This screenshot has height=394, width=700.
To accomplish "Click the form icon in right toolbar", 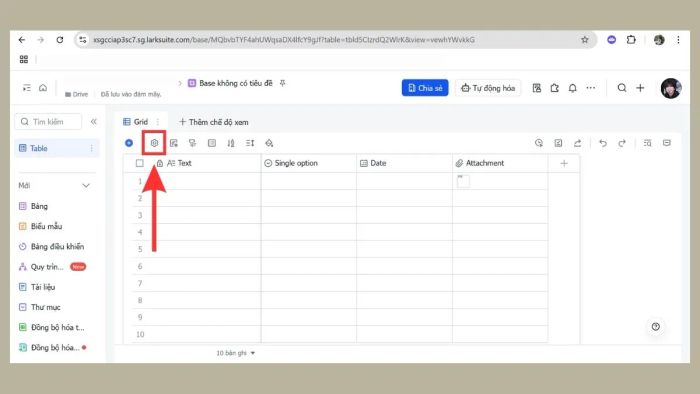I will point(558,143).
